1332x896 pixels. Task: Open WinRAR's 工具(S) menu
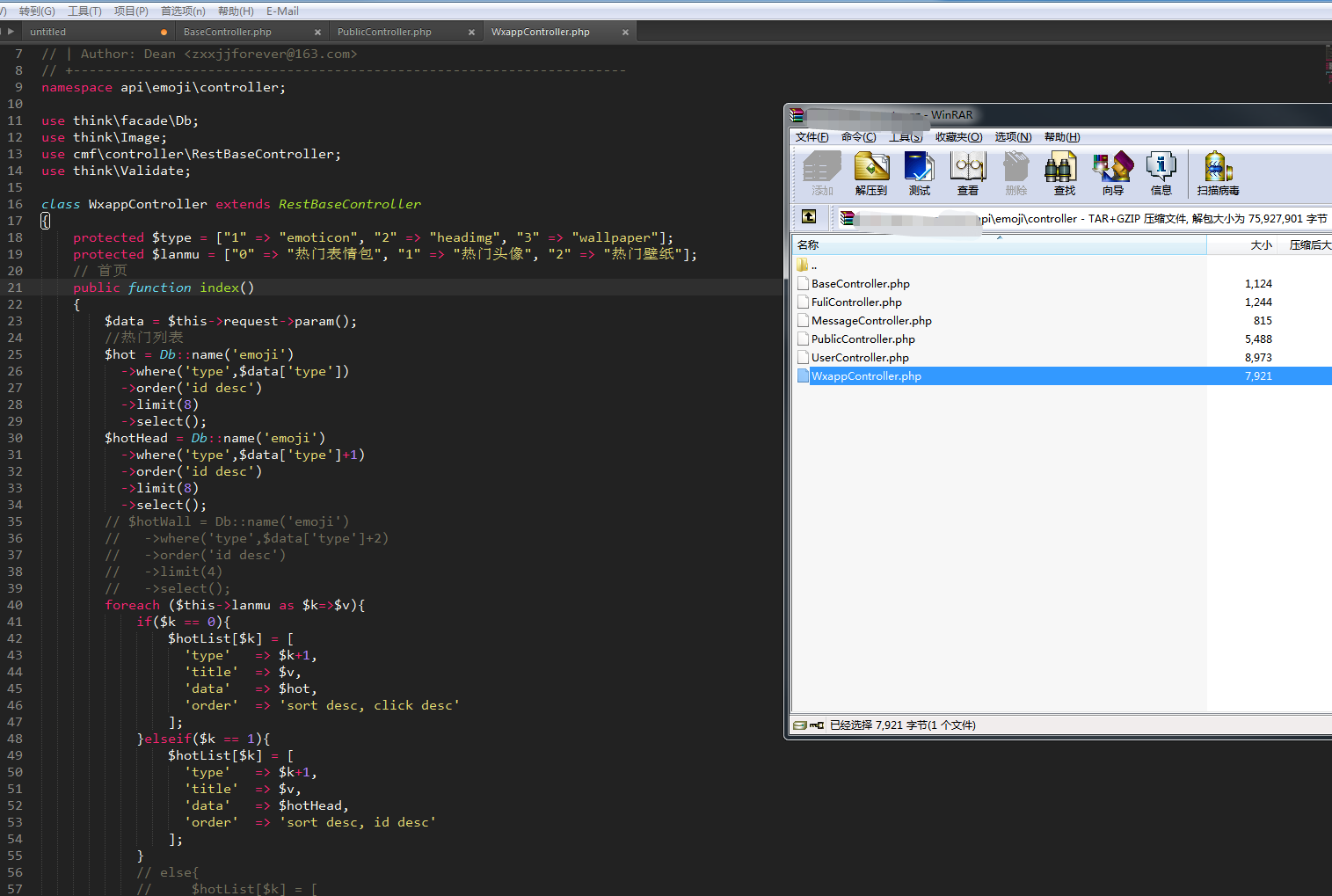(x=906, y=137)
